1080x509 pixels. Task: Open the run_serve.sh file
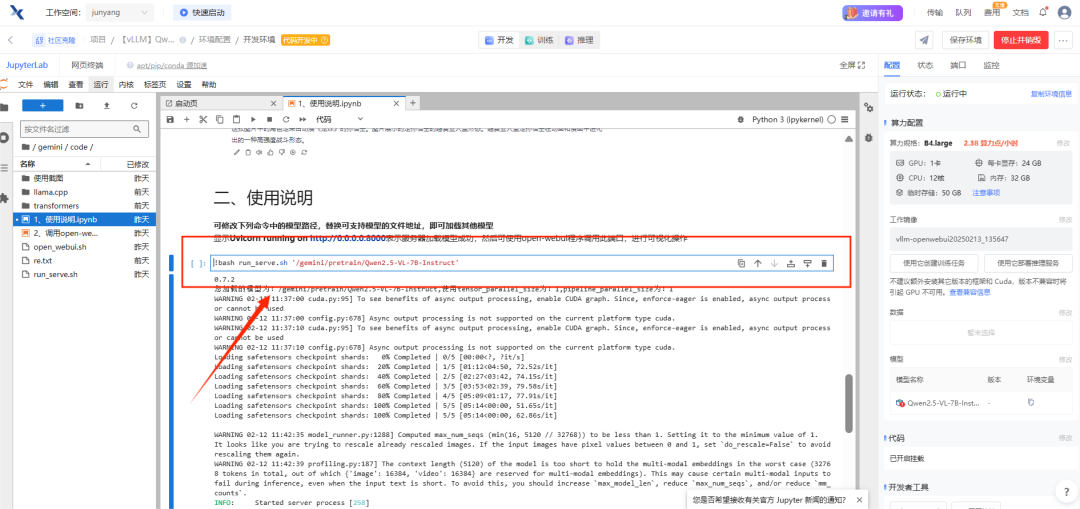85,274
